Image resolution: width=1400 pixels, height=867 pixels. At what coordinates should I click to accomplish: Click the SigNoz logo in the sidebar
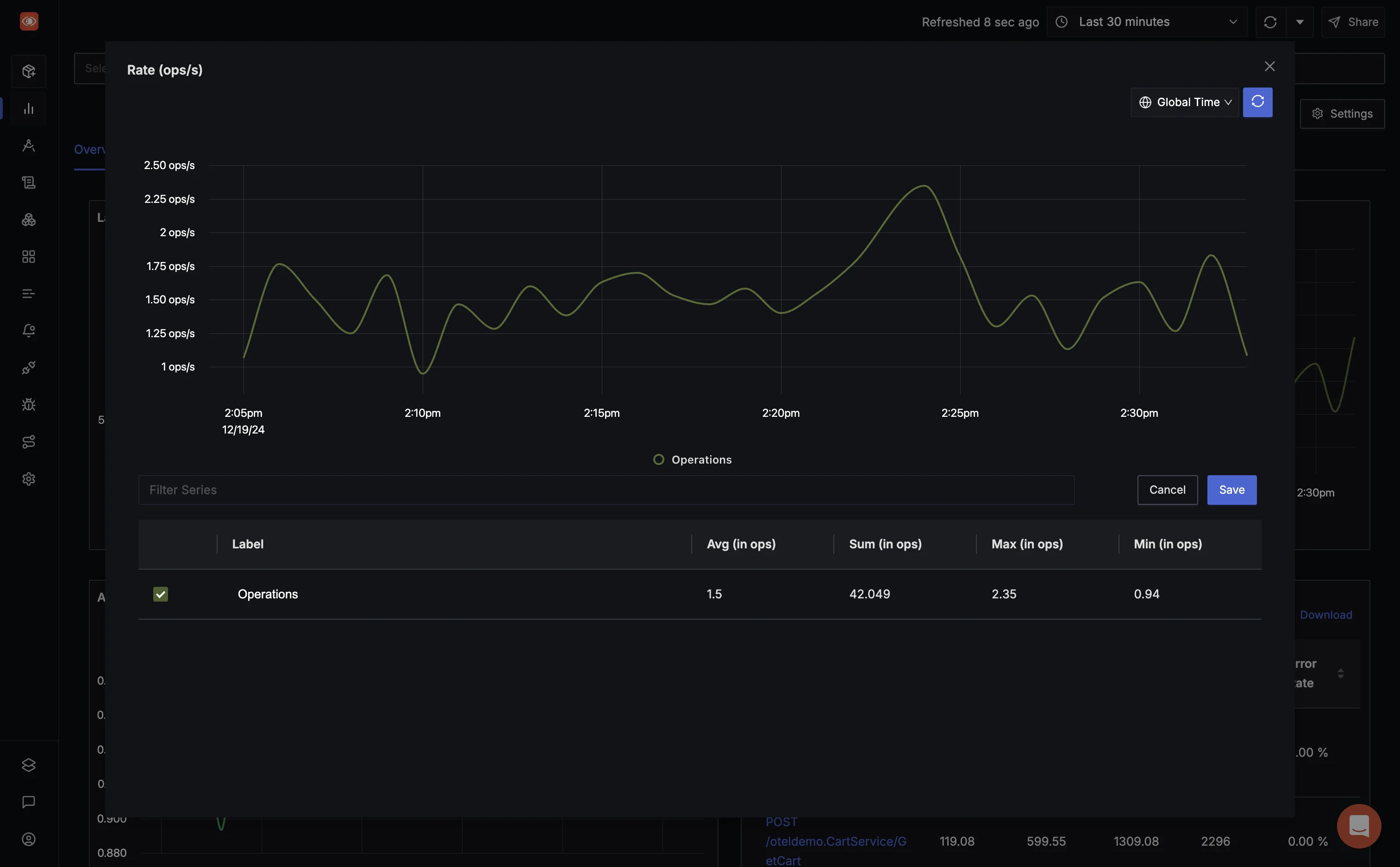(29, 22)
